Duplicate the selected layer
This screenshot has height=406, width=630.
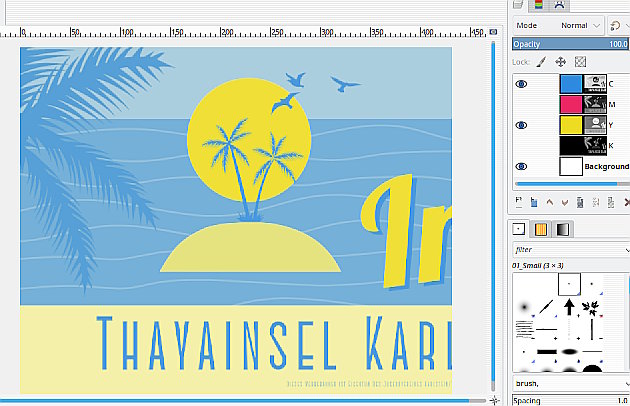coord(580,202)
